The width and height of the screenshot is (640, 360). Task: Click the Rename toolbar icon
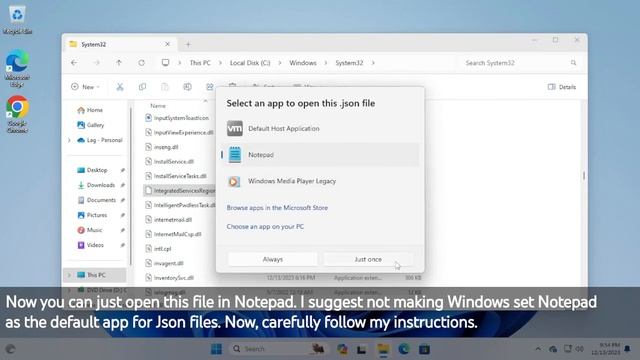coord(187,87)
